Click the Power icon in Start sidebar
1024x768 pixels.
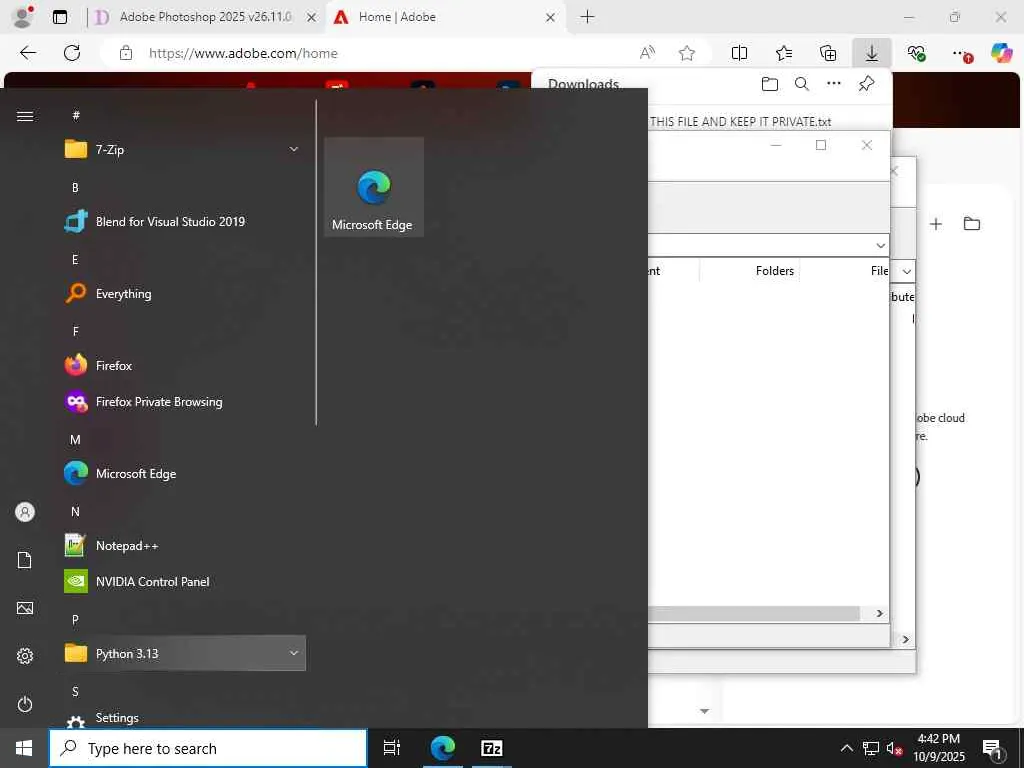(x=25, y=704)
